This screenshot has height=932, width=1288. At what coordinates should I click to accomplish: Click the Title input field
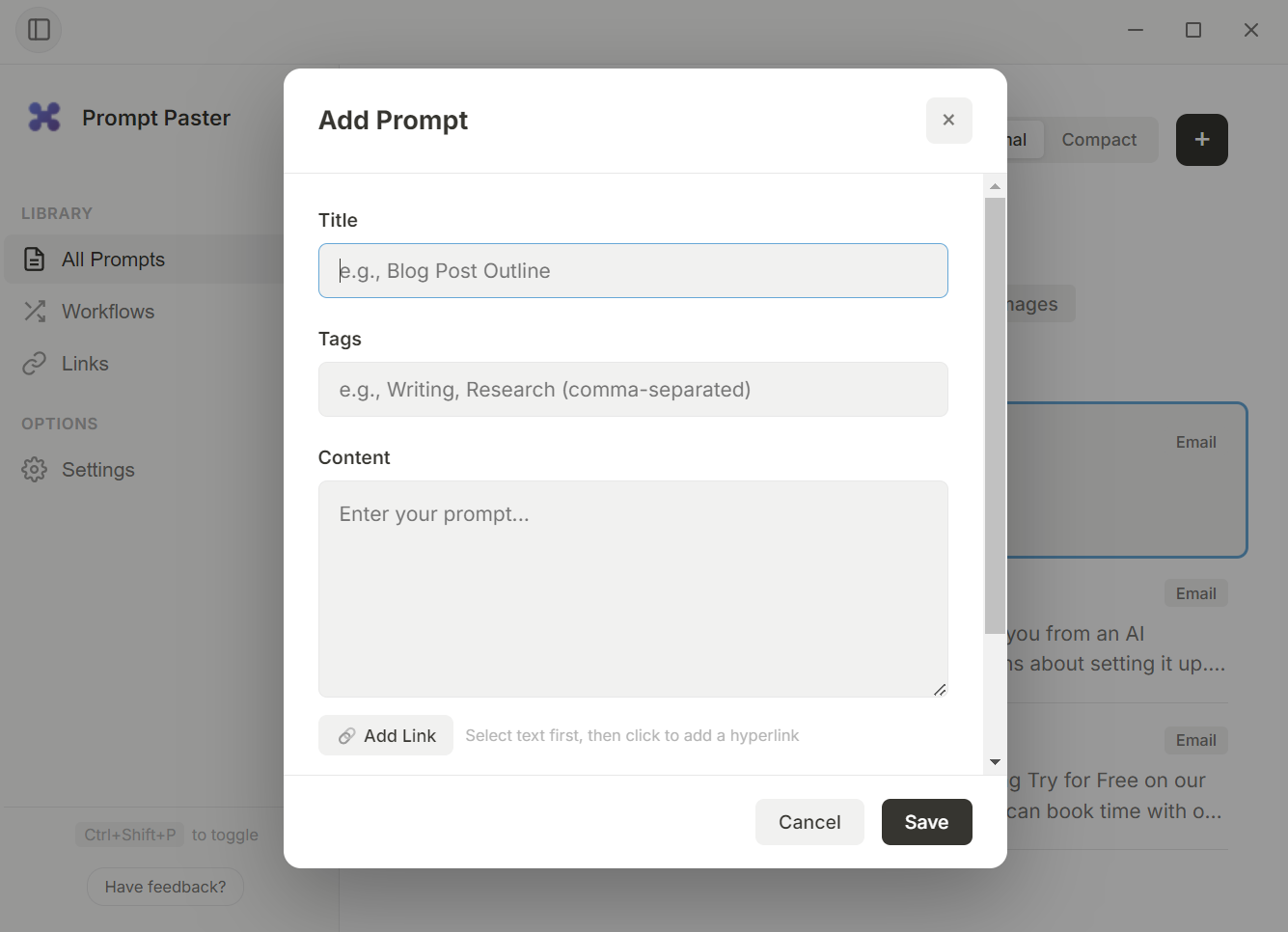pos(633,270)
